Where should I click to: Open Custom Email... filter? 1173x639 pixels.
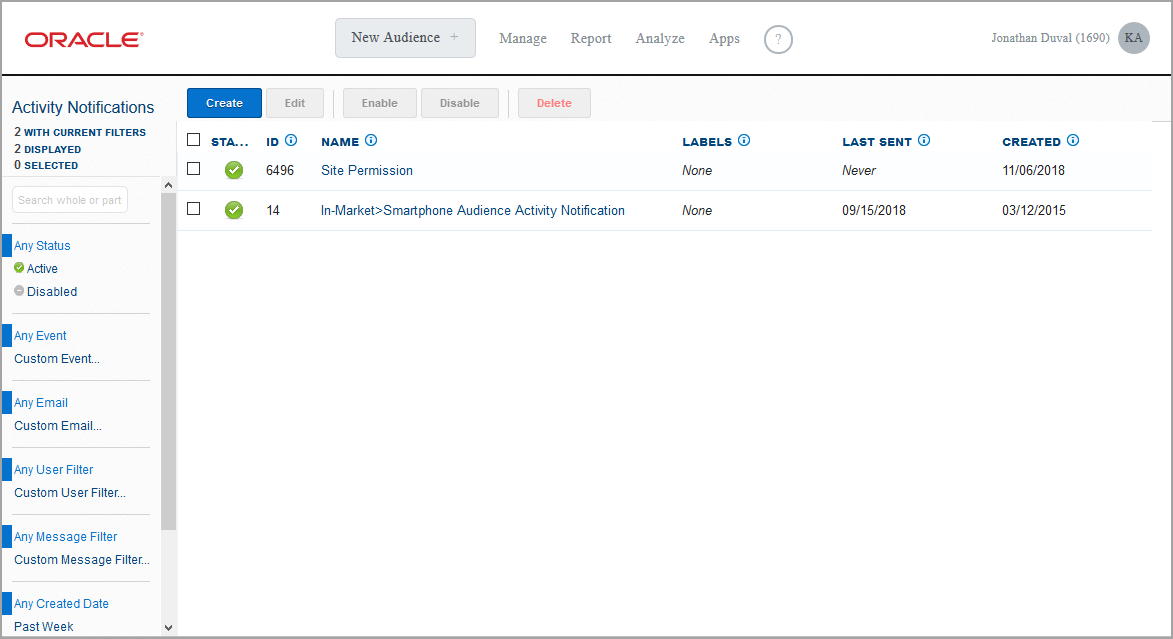[58, 426]
